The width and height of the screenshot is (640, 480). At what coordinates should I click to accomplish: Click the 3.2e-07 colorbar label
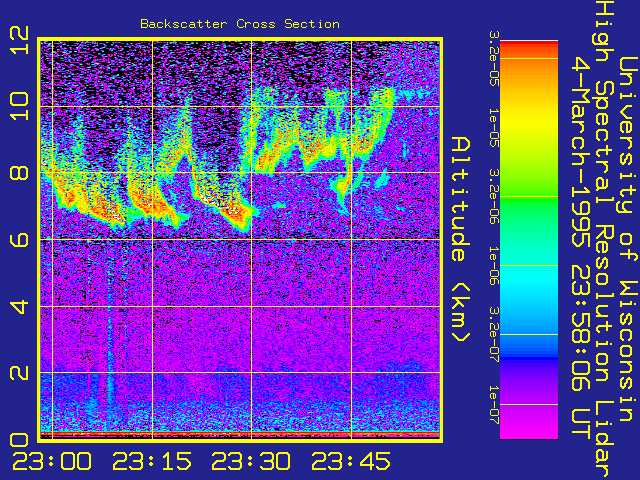493,335
